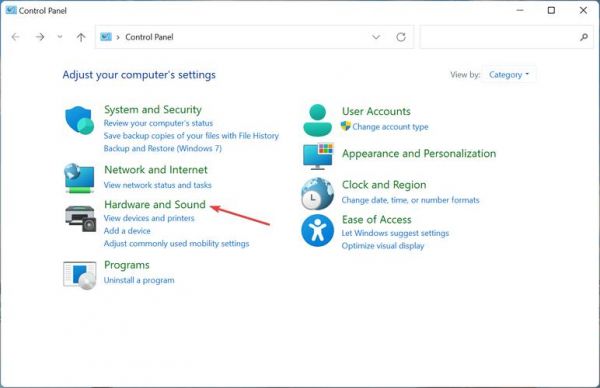Open System and Security heading
This screenshot has height=388, width=600.
pyautogui.click(x=153, y=110)
